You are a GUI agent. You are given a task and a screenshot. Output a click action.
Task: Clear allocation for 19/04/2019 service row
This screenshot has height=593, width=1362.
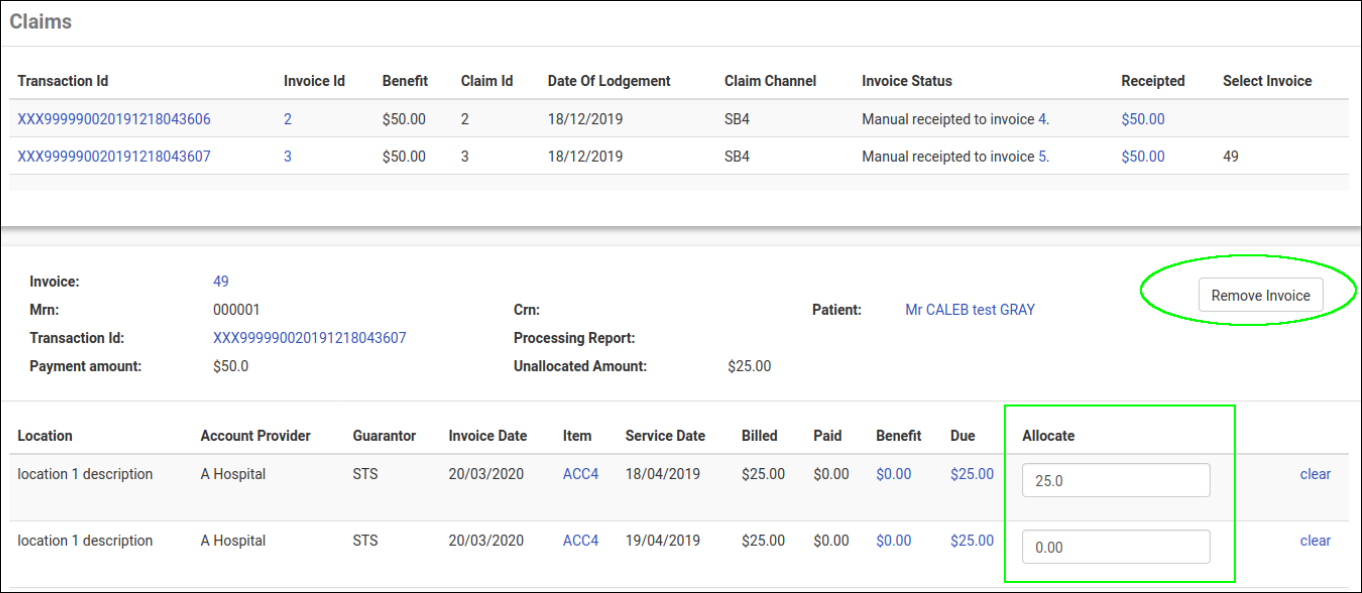click(x=1315, y=541)
